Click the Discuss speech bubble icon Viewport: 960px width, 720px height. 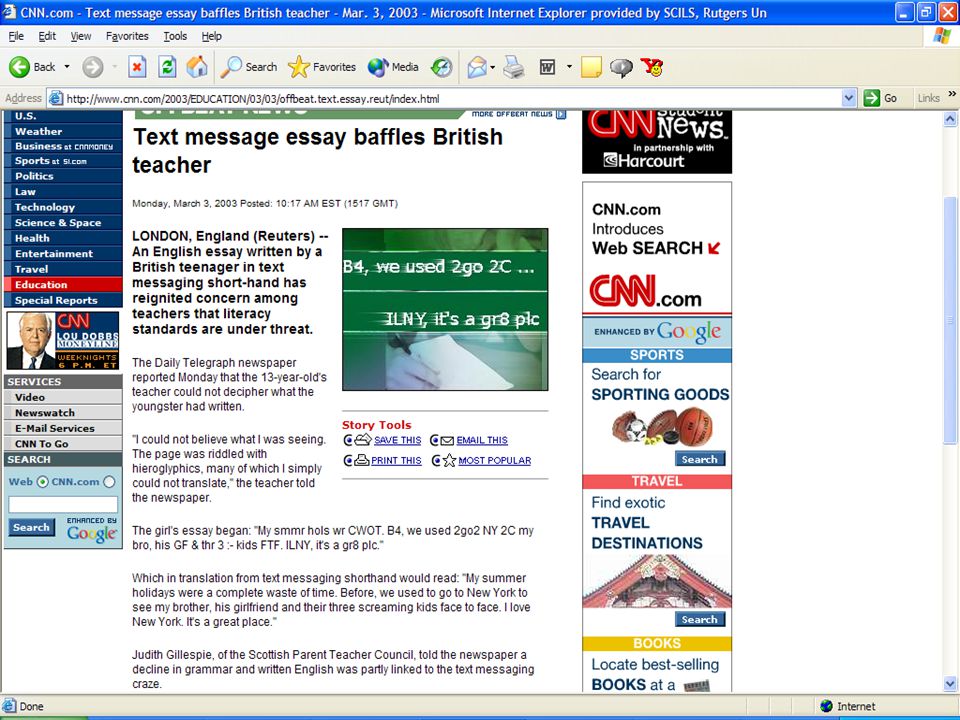621,67
